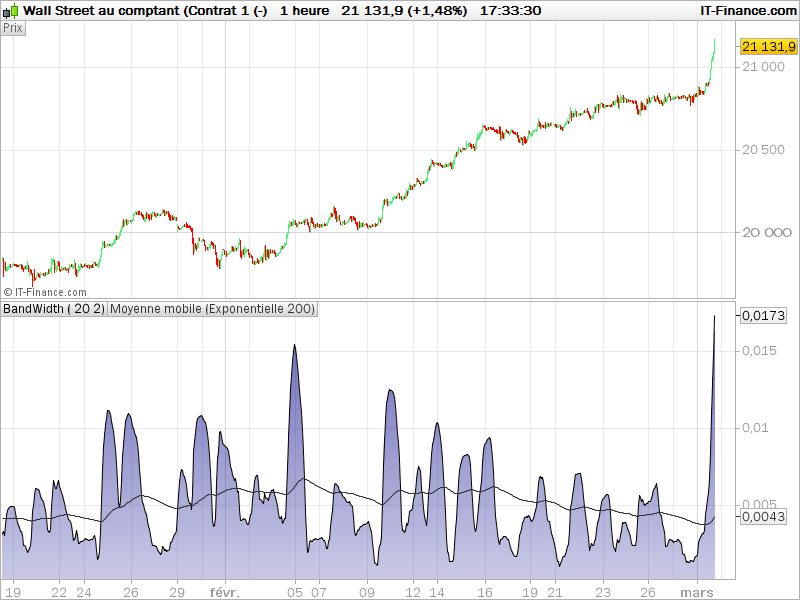Click the 'févr.' date axis label
Screen dimensions: 800x600
[x=224, y=592]
